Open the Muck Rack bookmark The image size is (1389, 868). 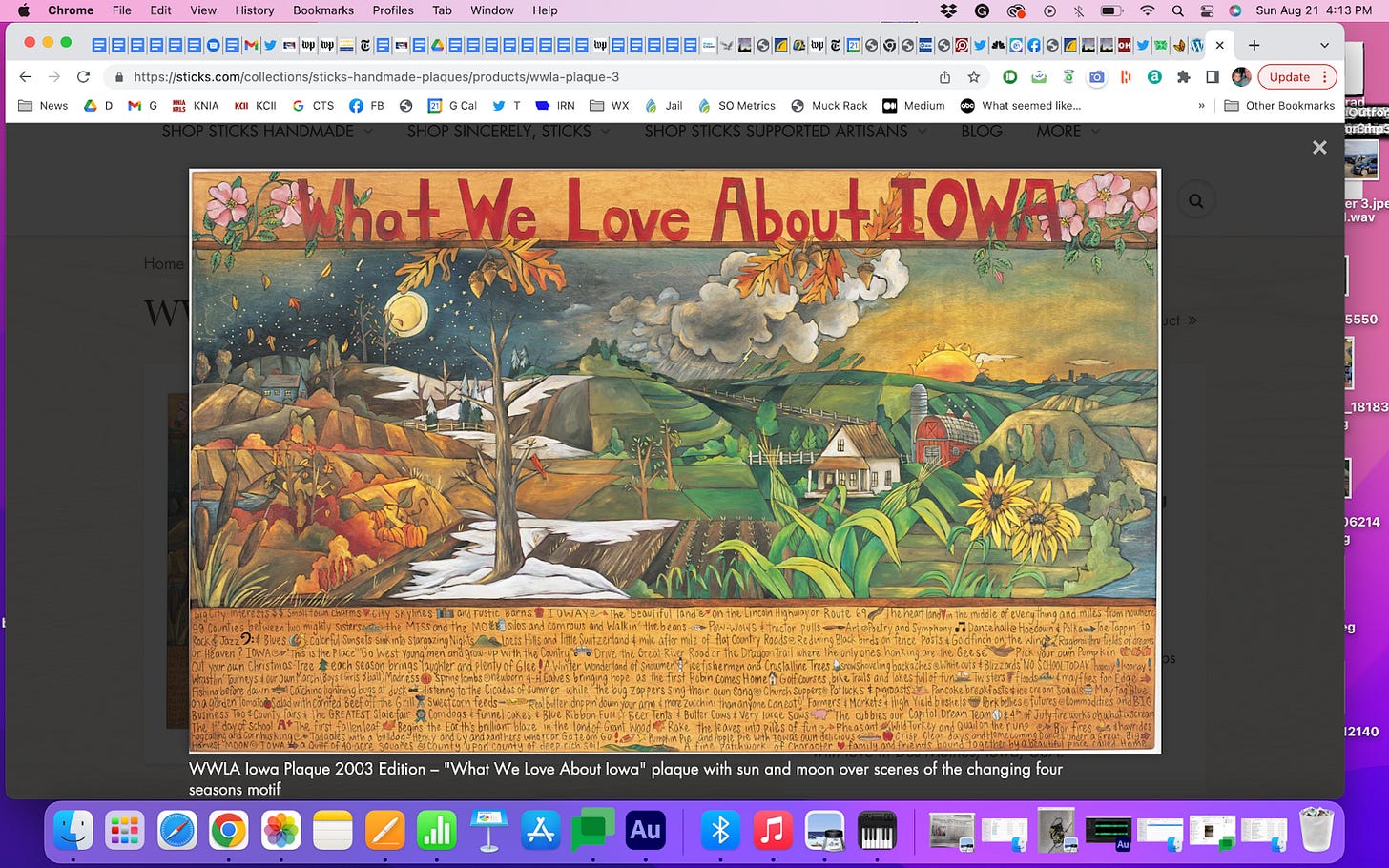tap(829, 106)
